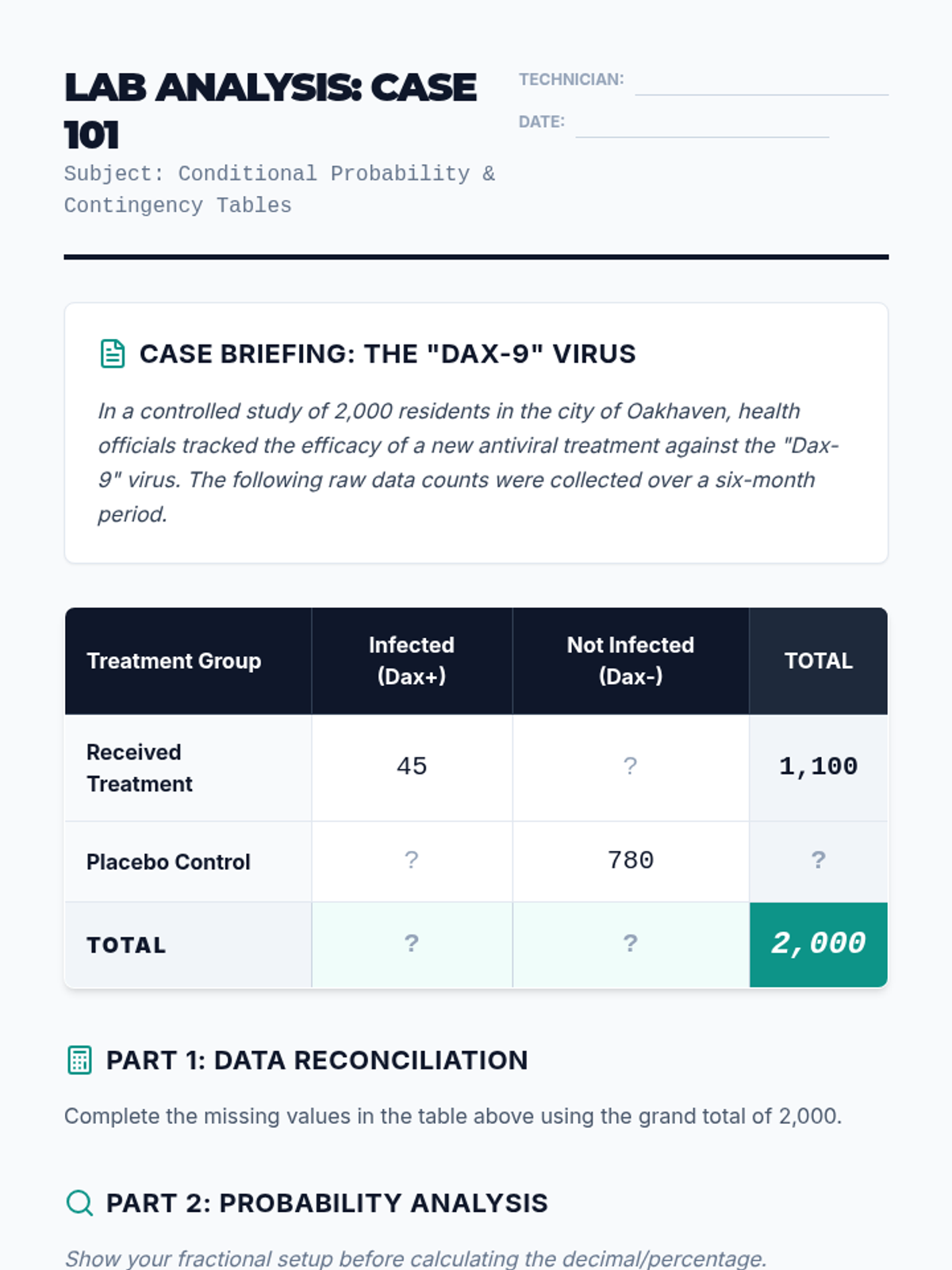Click the Total Not Infected unknown cell
952x1270 pixels.
[x=630, y=944]
